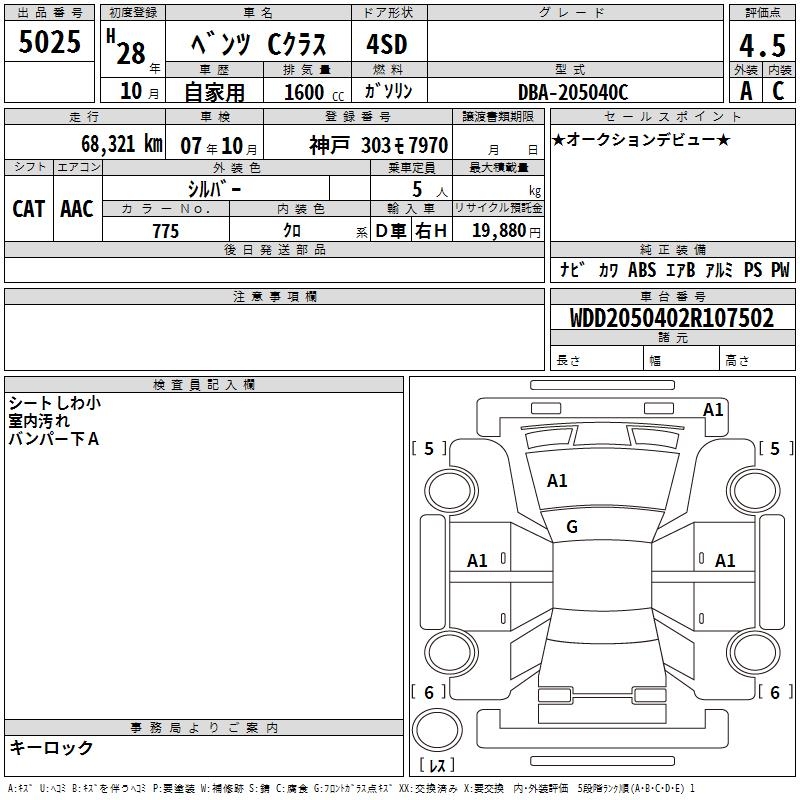The width and height of the screenshot is (800, 800).
Task: Click the G windshield mark on car diagram
Action: (572, 526)
